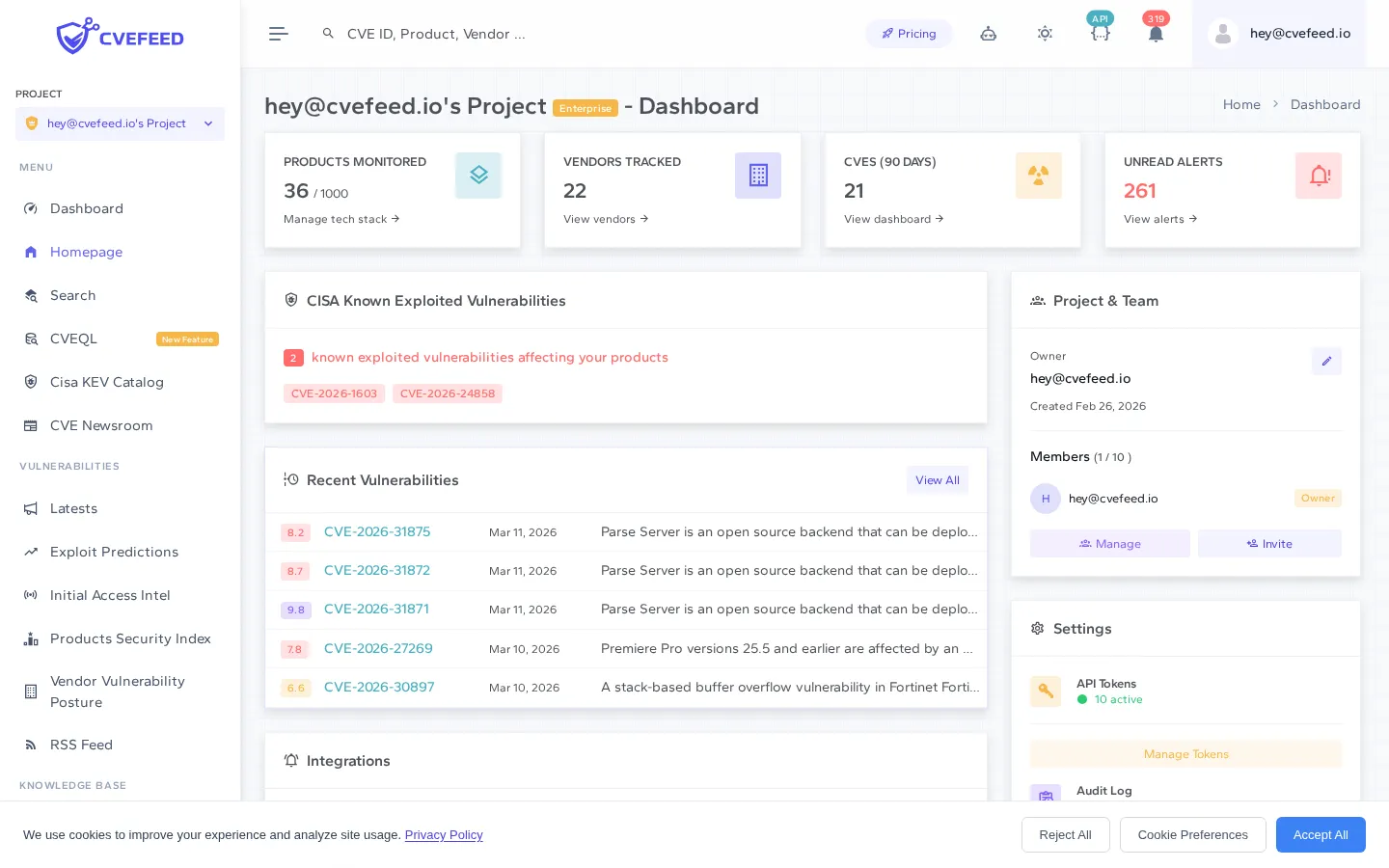Toggle the theme brightness icon

tap(1045, 34)
